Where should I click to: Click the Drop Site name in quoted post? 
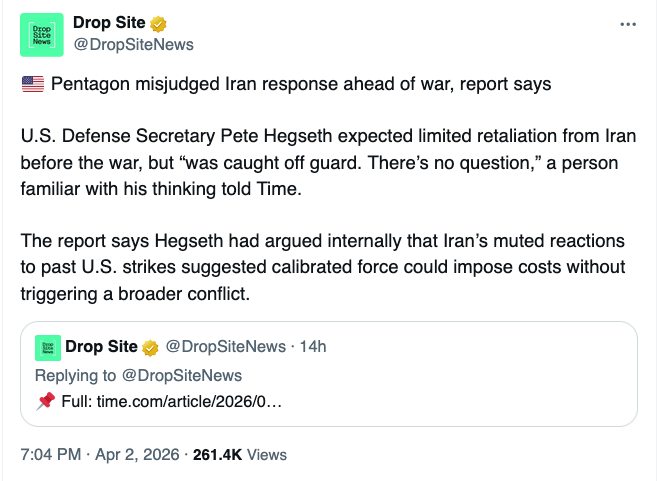102,347
